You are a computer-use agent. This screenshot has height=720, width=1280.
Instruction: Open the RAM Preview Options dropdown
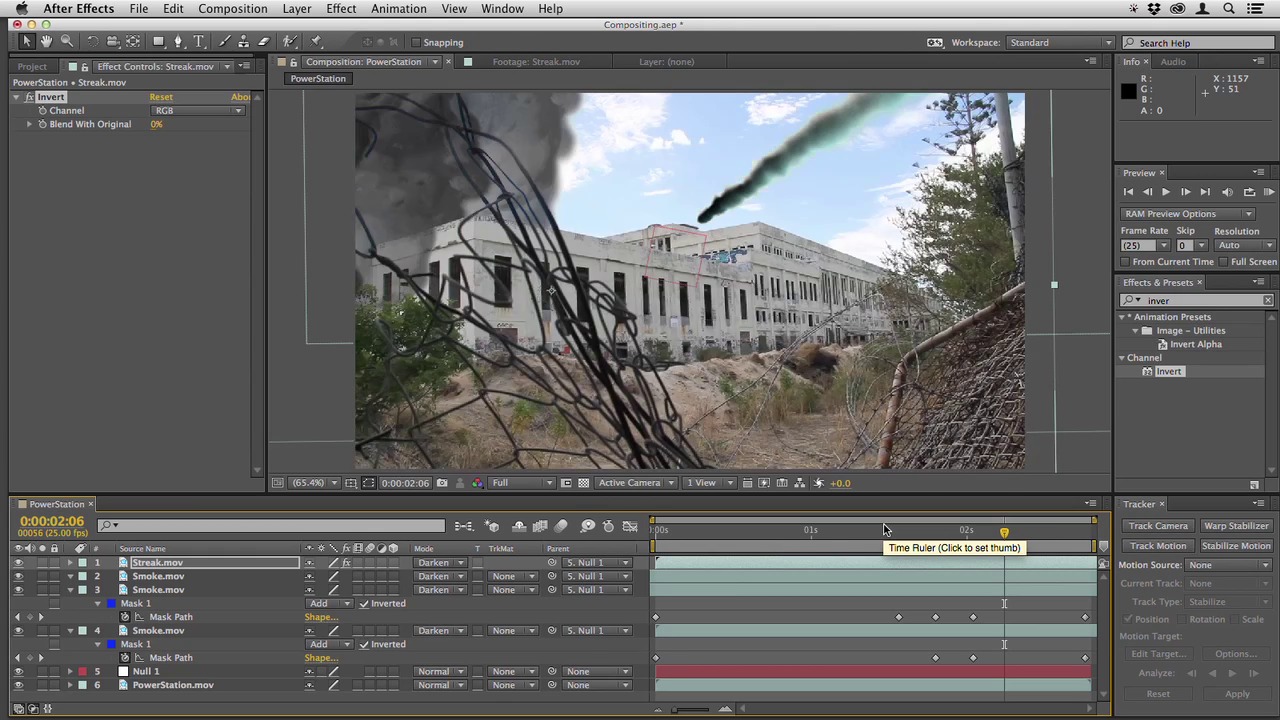pyautogui.click(x=1187, y=214)
